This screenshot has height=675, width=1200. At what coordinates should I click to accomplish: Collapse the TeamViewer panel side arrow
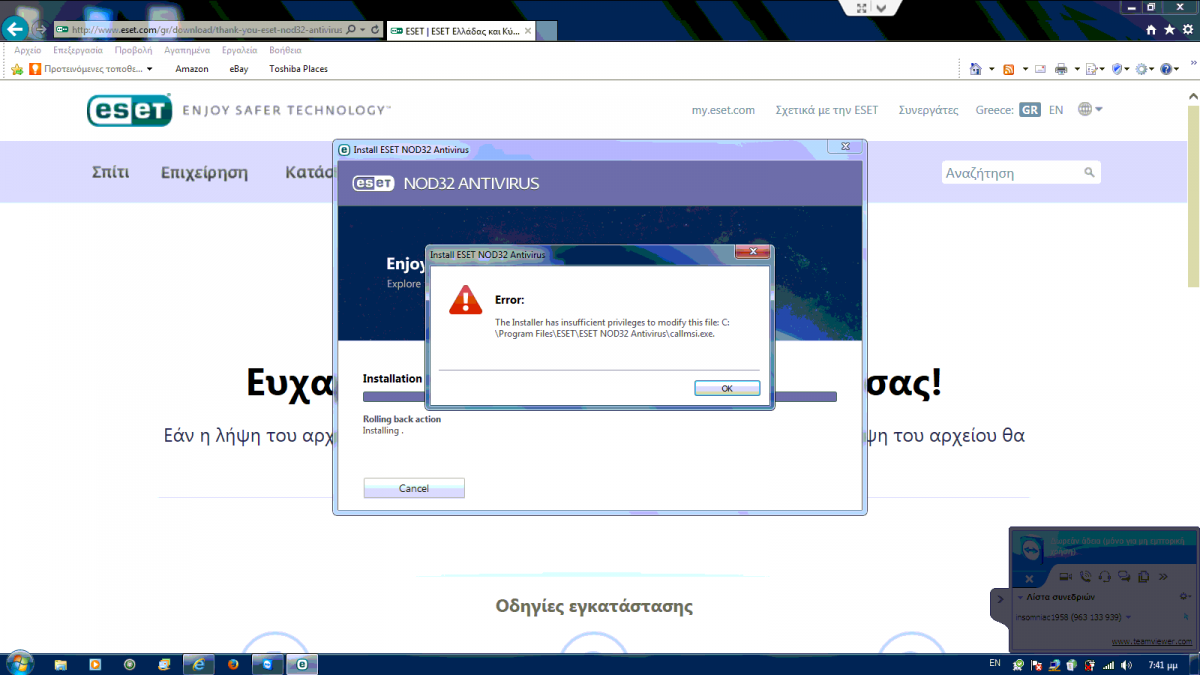(x=999, y=598)
